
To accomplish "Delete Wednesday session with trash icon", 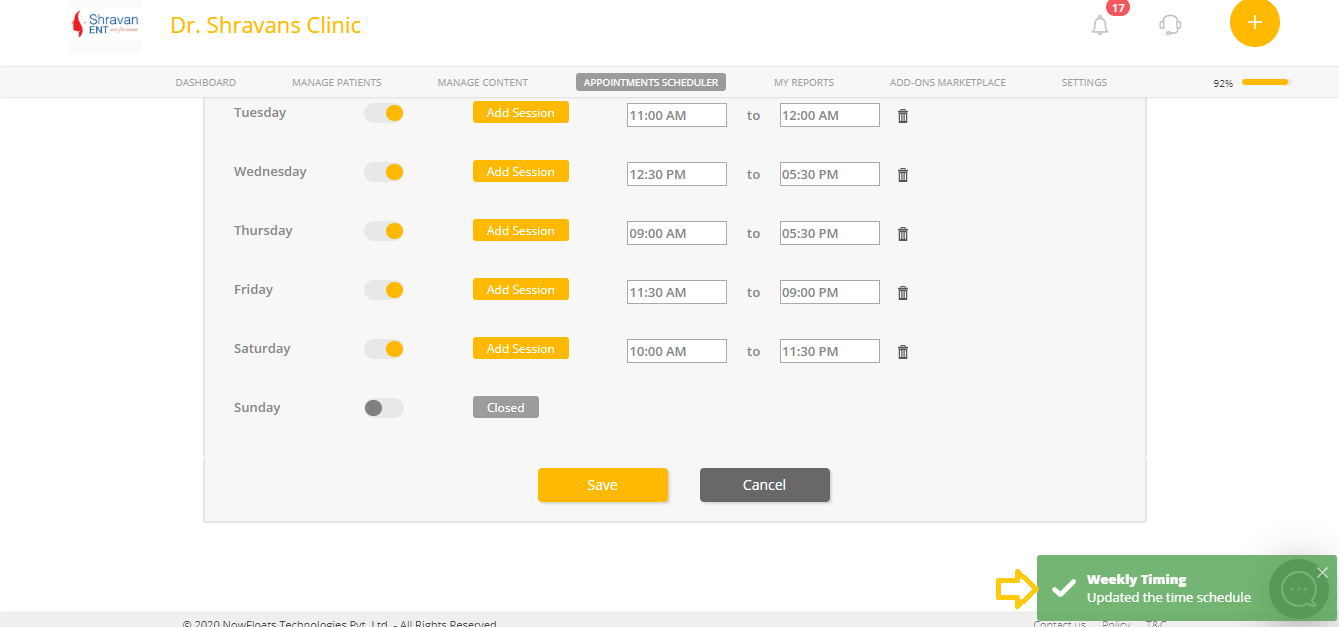I will tap(903, 175).
